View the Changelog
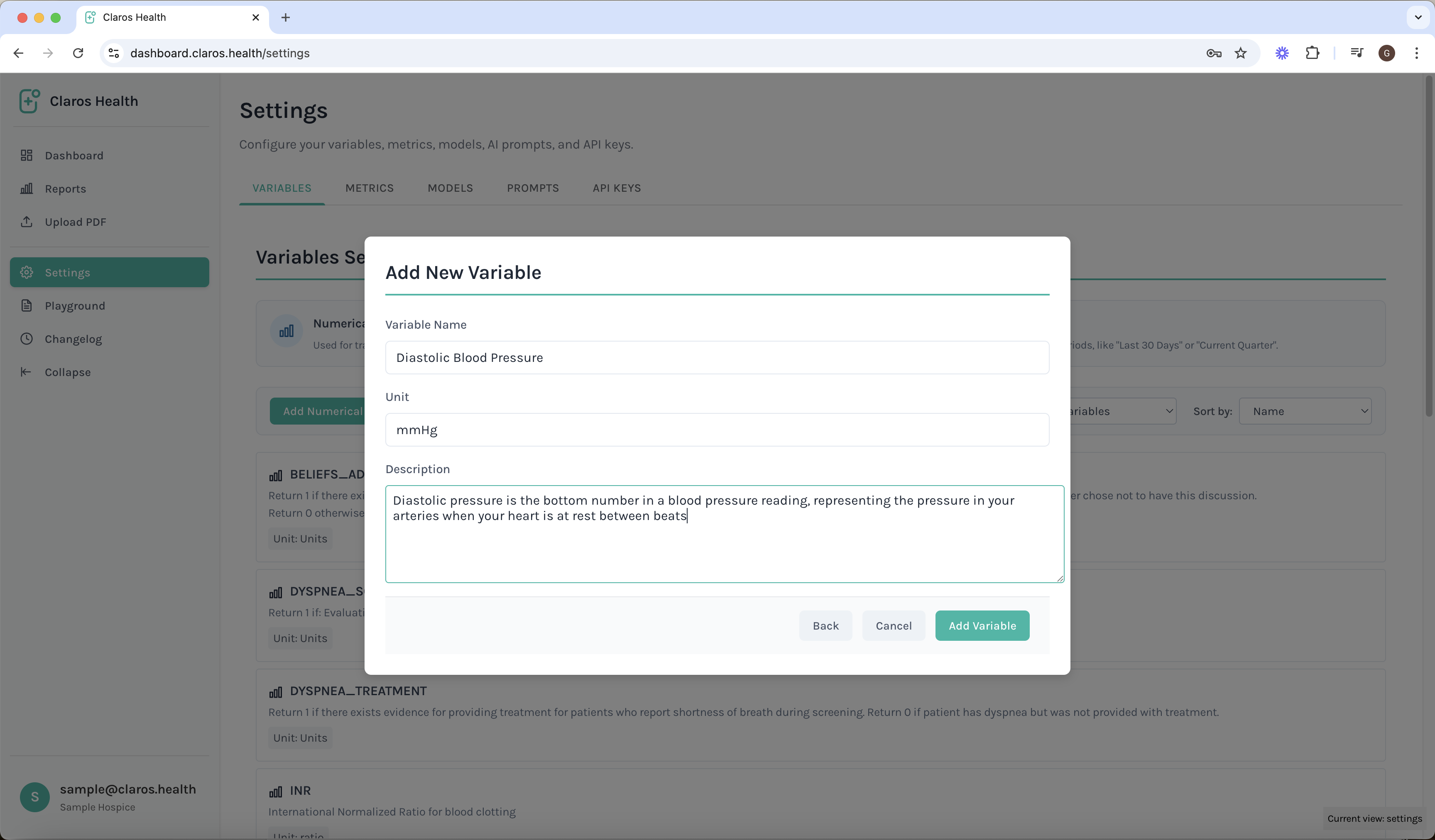The width and height of the screenshot is (1435, 840). pos(73,339)
